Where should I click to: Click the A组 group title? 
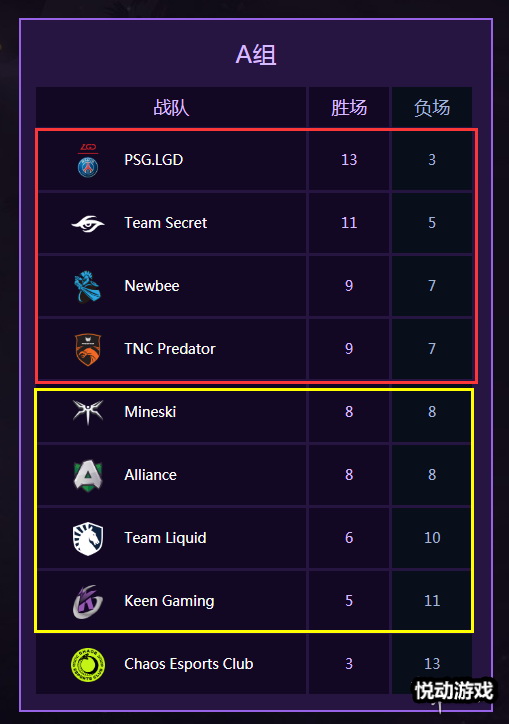(256, 54)
